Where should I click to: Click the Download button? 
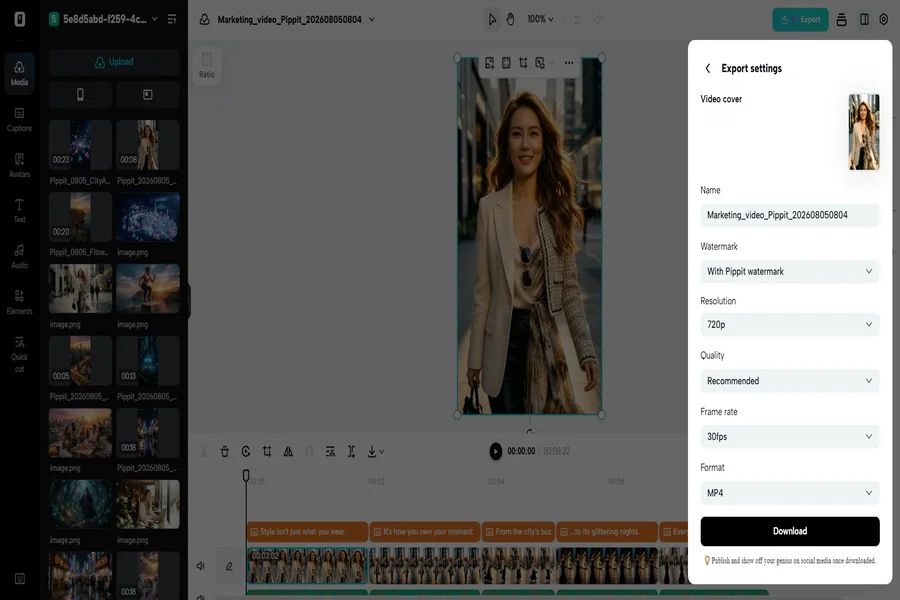790,531
